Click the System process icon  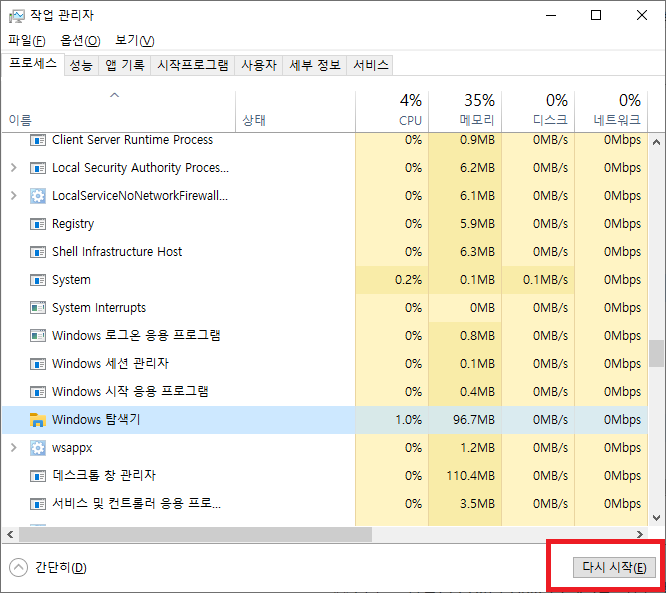tap(38, 280)
